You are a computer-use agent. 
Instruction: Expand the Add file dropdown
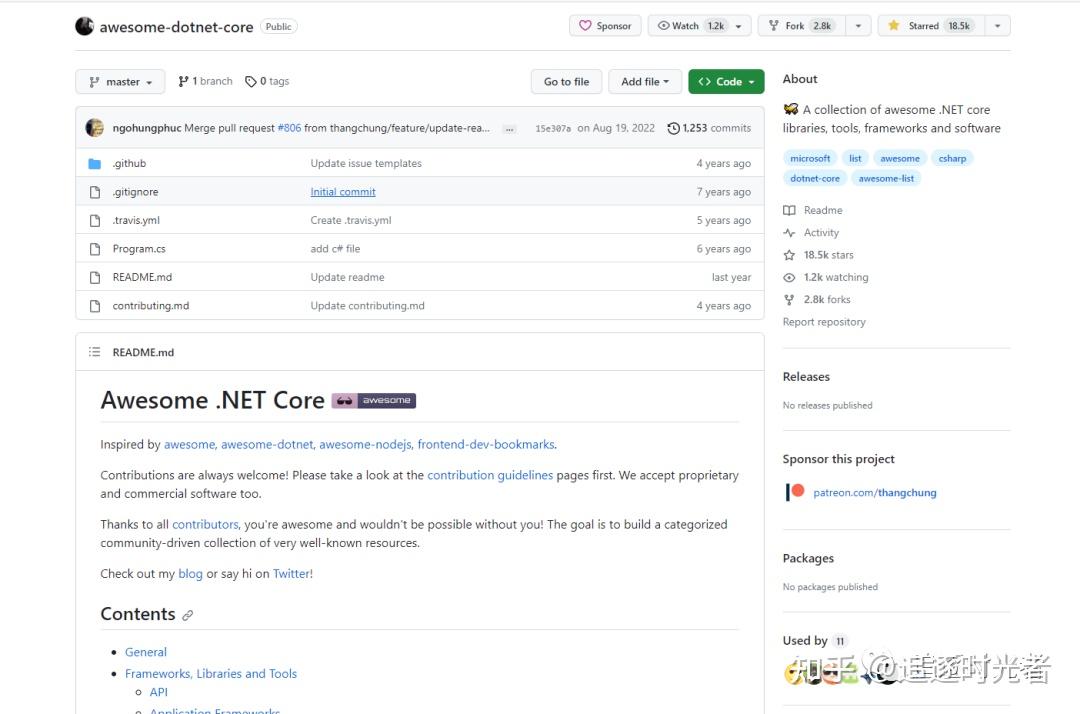[645, 82]
